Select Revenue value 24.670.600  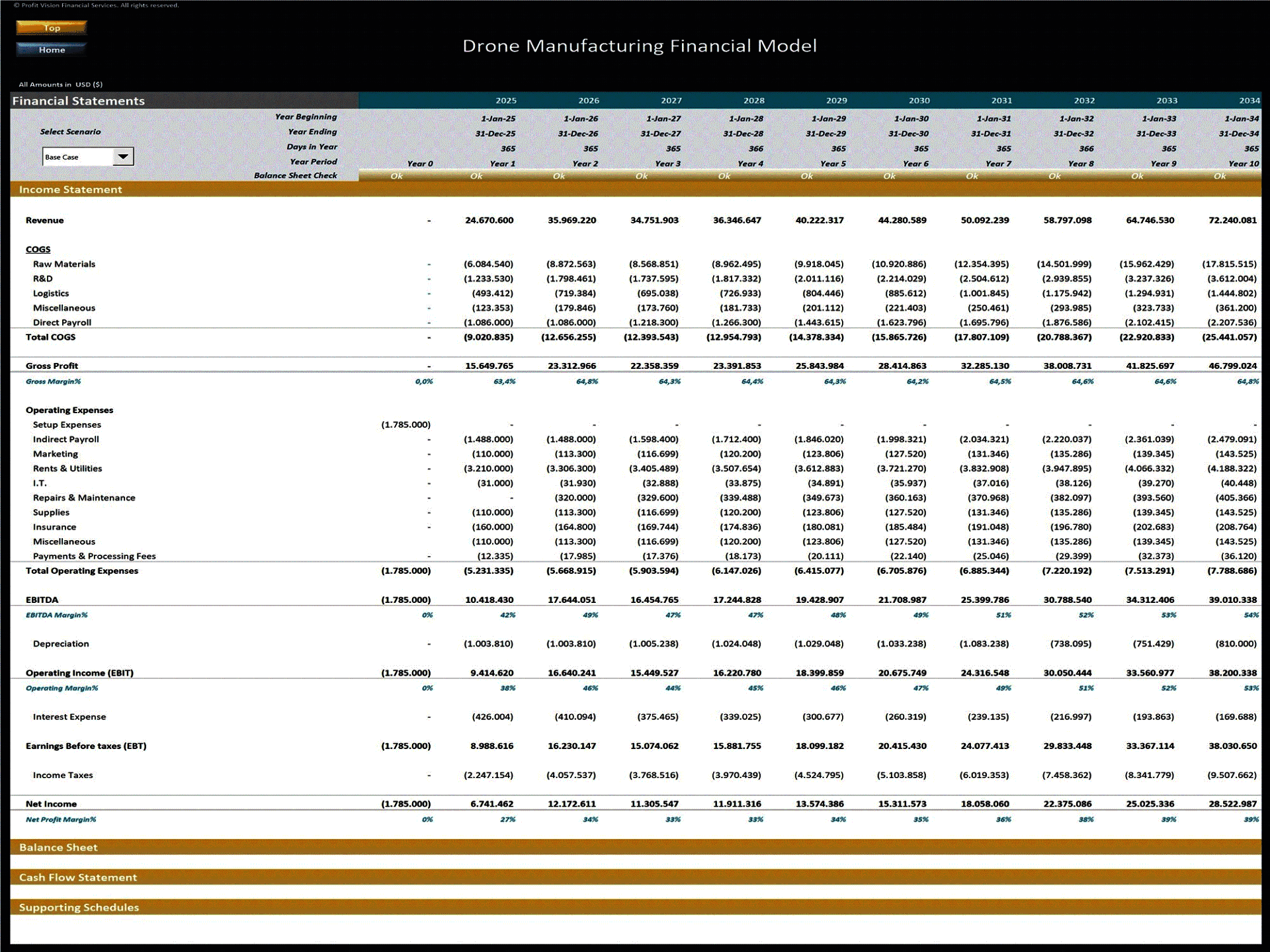pos(489,220)
